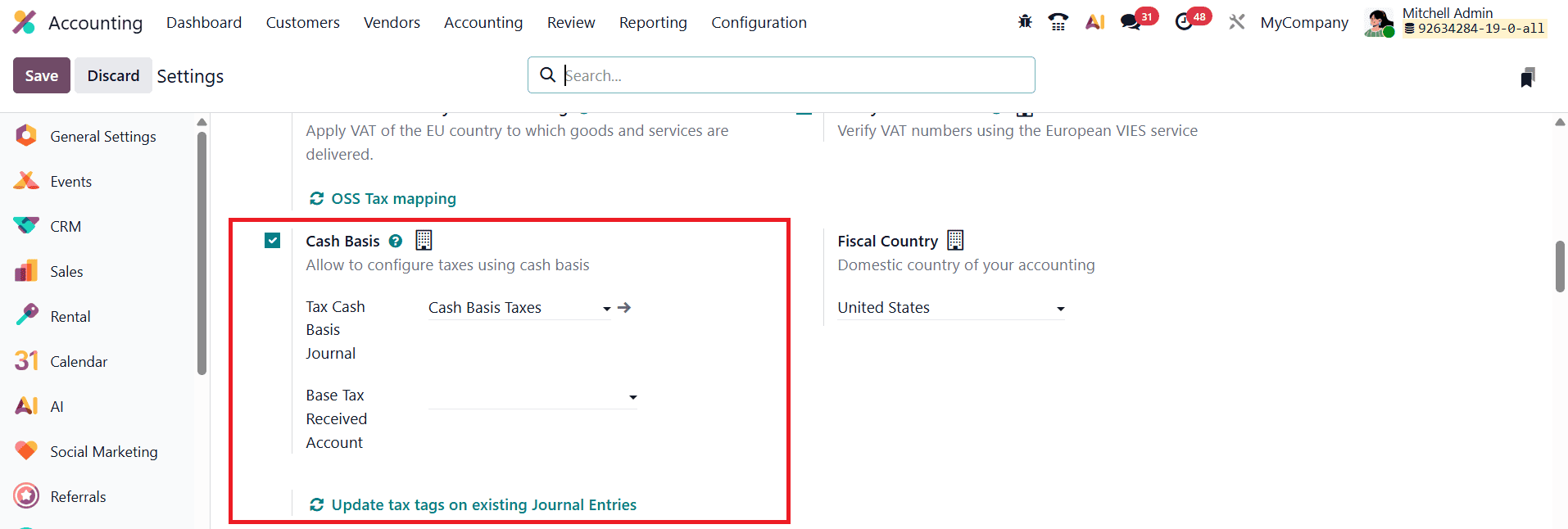Click the internal link arrow beside Cash Basis Taxes
1568x529 pixels.
pos(624,307)
